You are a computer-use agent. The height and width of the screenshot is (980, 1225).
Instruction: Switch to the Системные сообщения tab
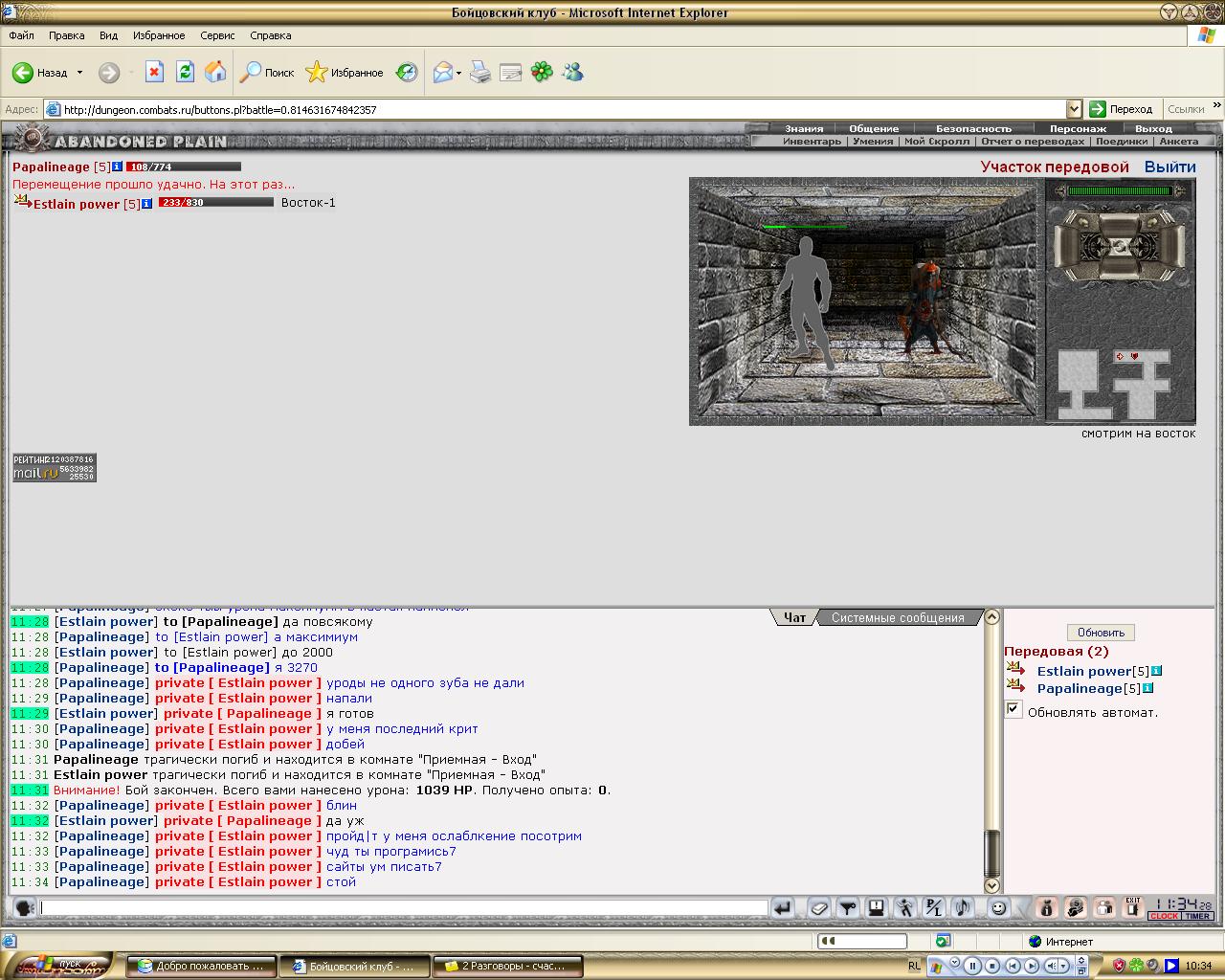coord(898,617)
